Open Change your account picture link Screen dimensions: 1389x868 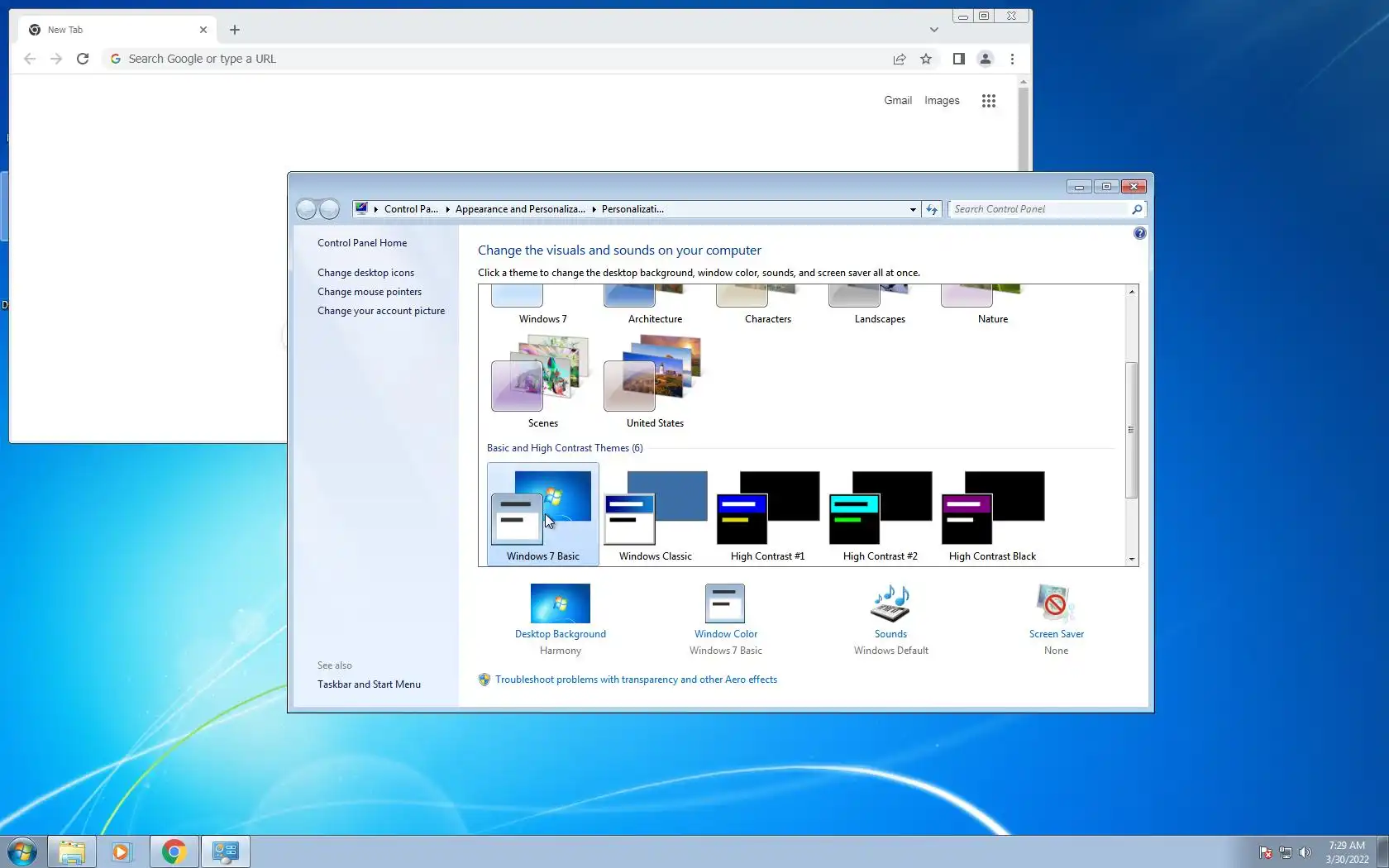[381, 311]
